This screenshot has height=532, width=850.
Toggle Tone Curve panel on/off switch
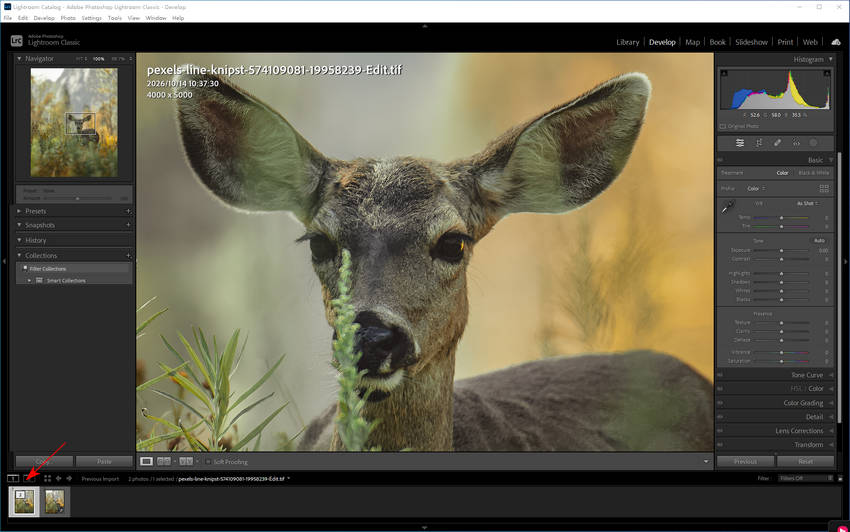coord(720,375)
